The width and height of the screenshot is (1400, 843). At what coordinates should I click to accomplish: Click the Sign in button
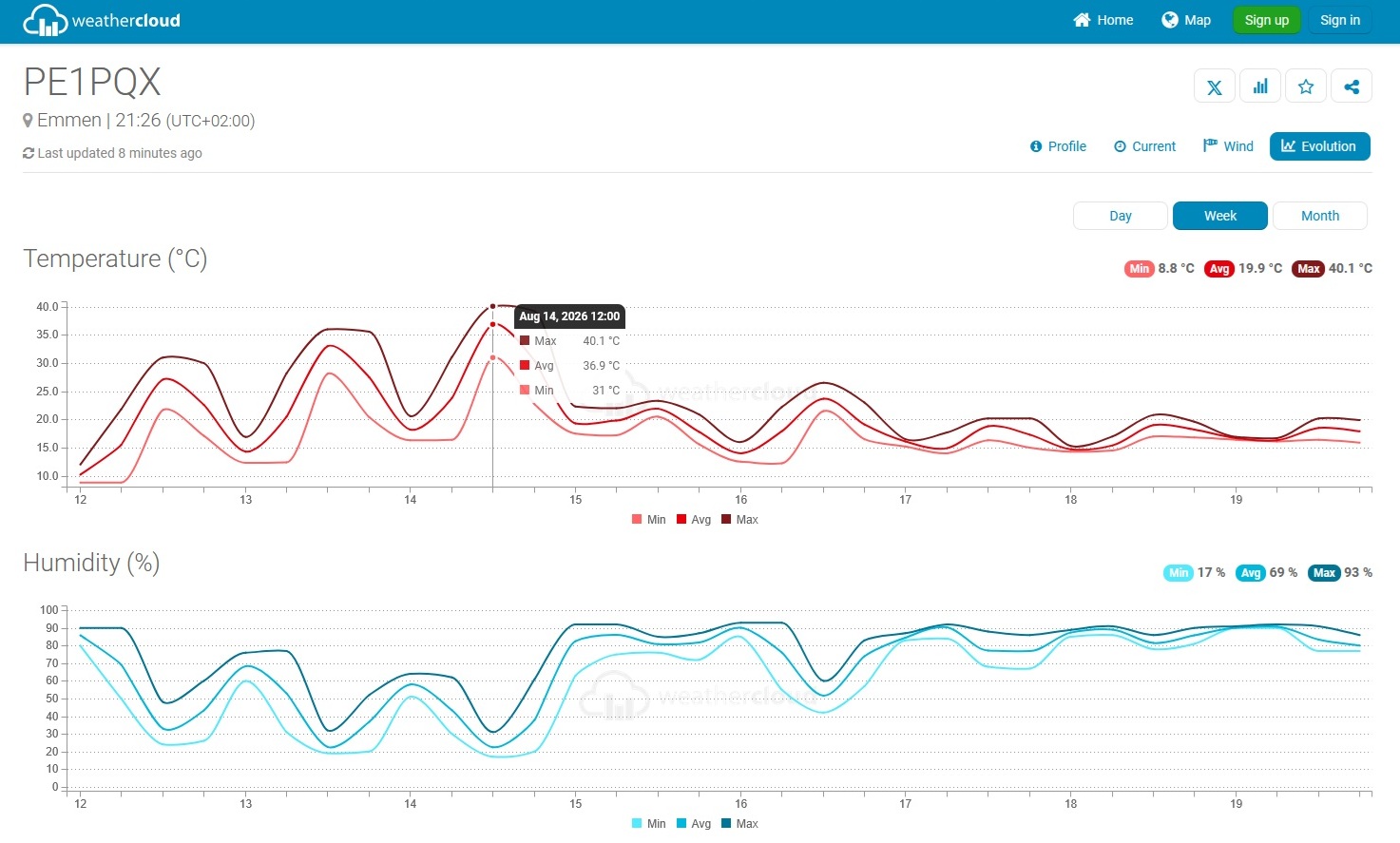click(x=1340, y=20)
